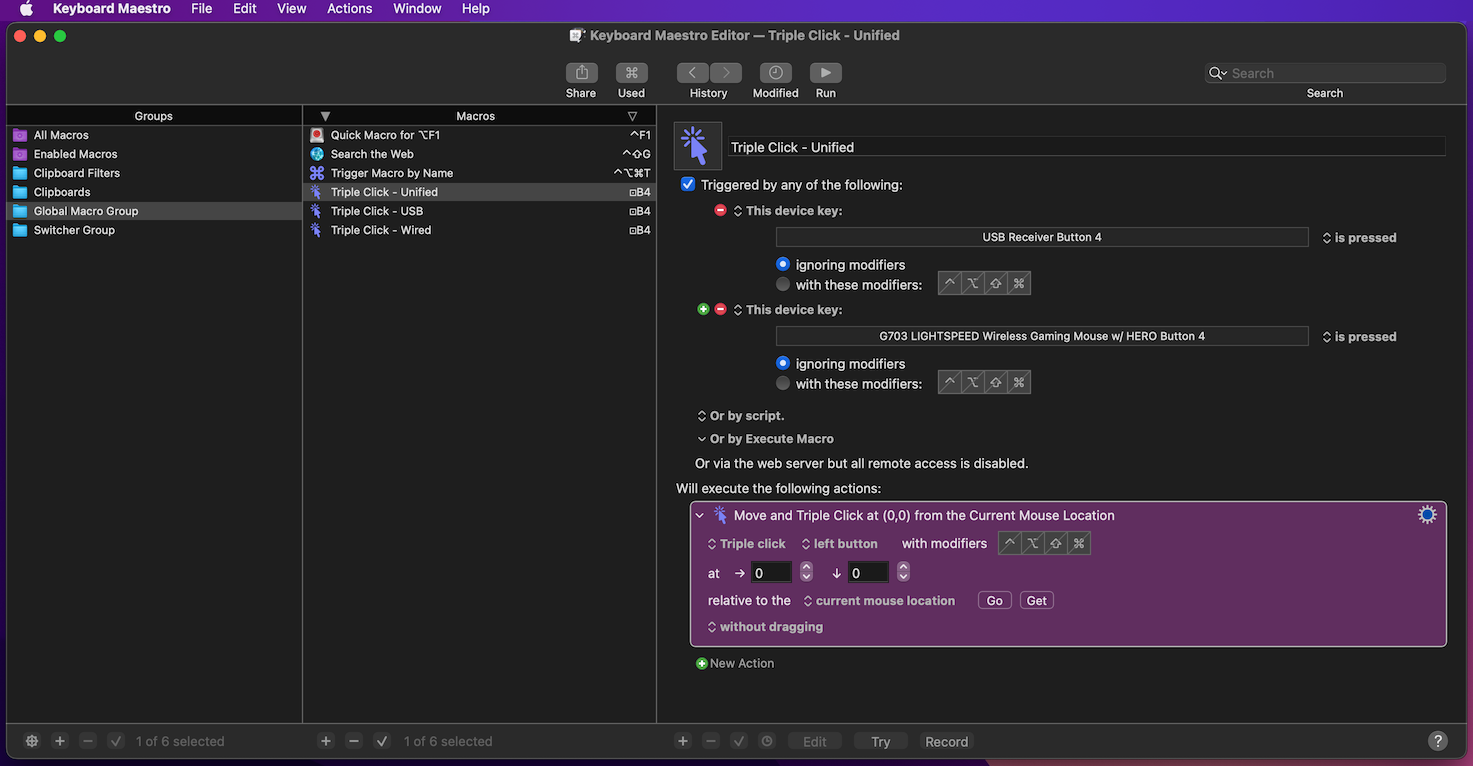Click the Get button in the action

pyautogui.click(x=1037, y=601)
